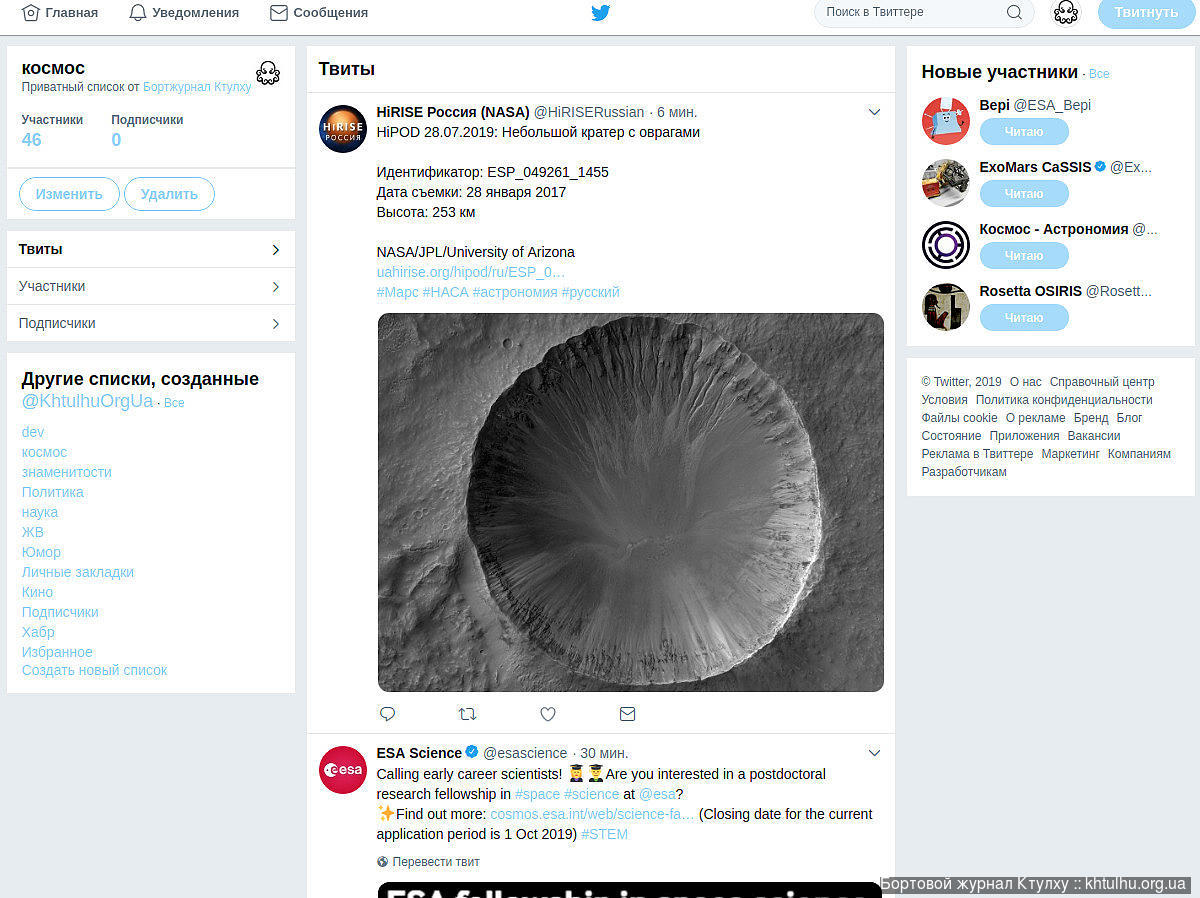
Task: Expand the ESA Science tweet options chevron
Action: click(874, 753)
